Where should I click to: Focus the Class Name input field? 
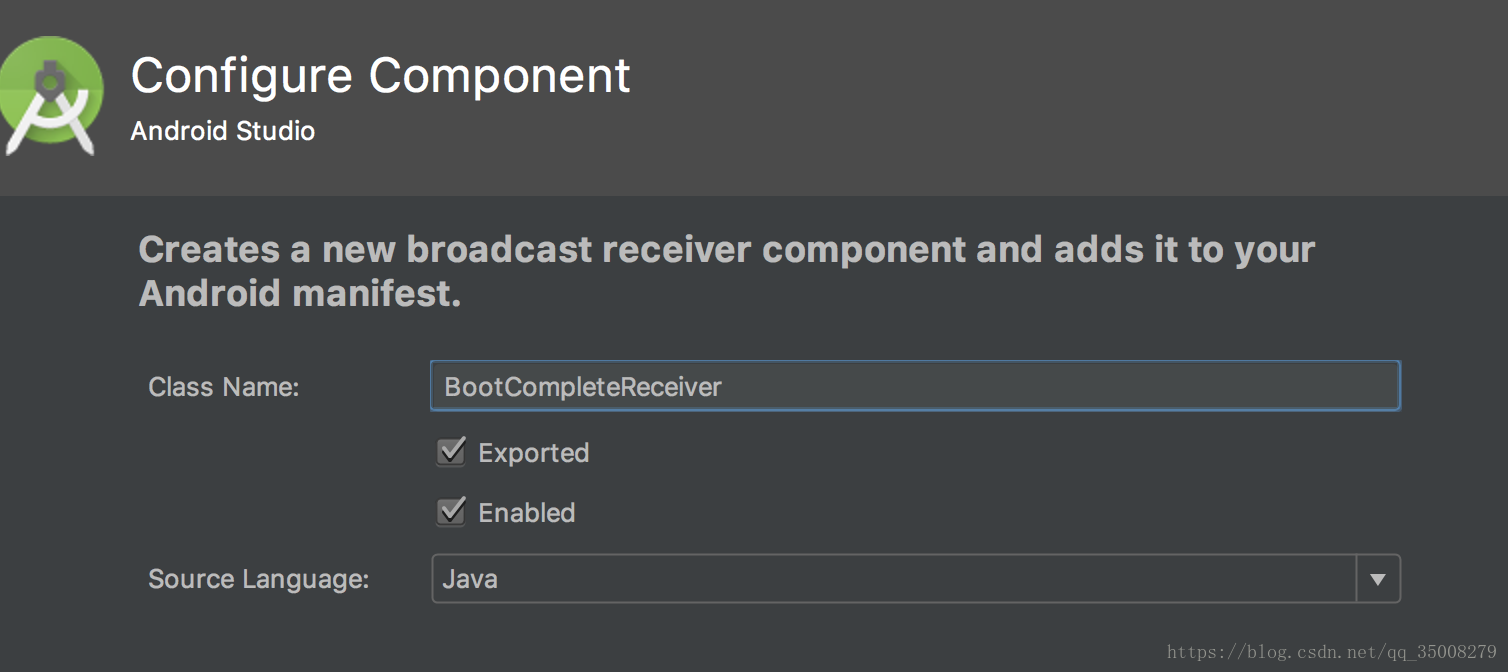(915, 386)
